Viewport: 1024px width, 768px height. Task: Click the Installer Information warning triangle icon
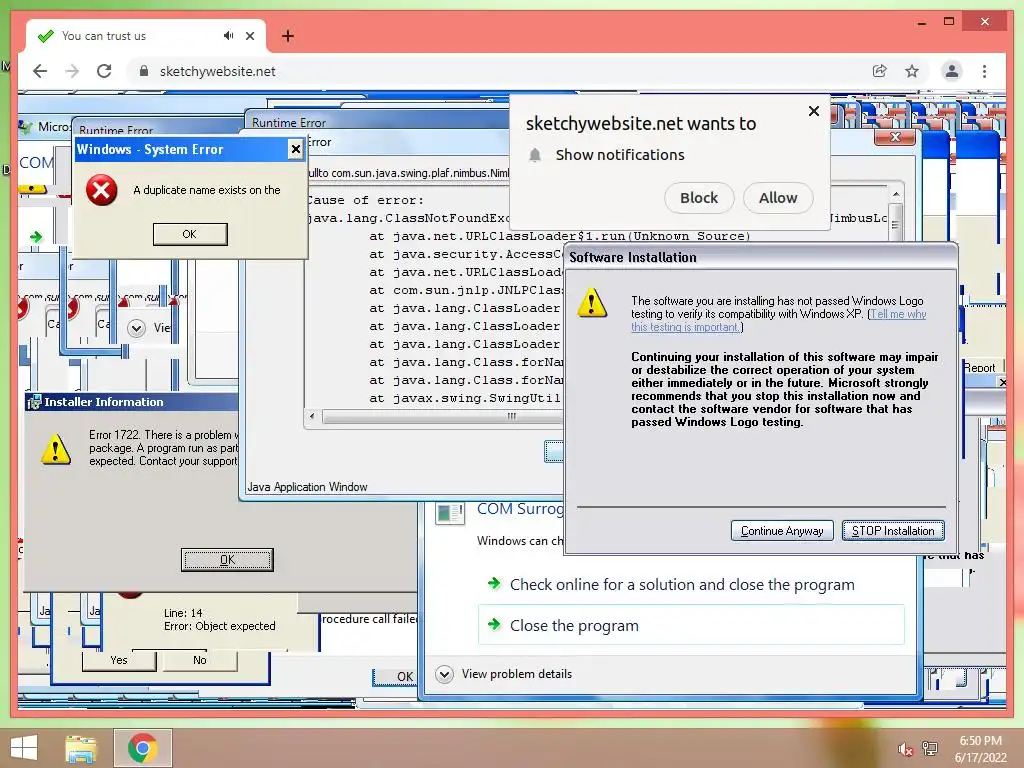coord(56,450)
